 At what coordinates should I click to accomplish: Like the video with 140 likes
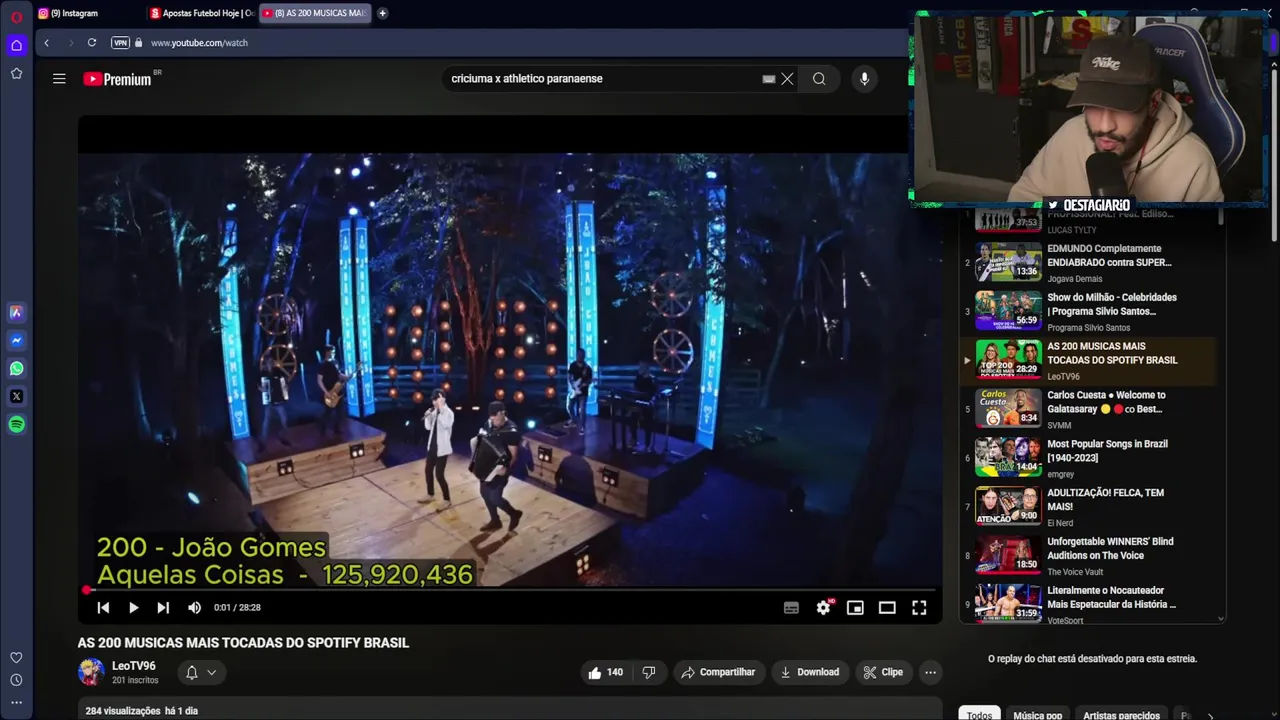pyautogui.click(x=605, y=672)
